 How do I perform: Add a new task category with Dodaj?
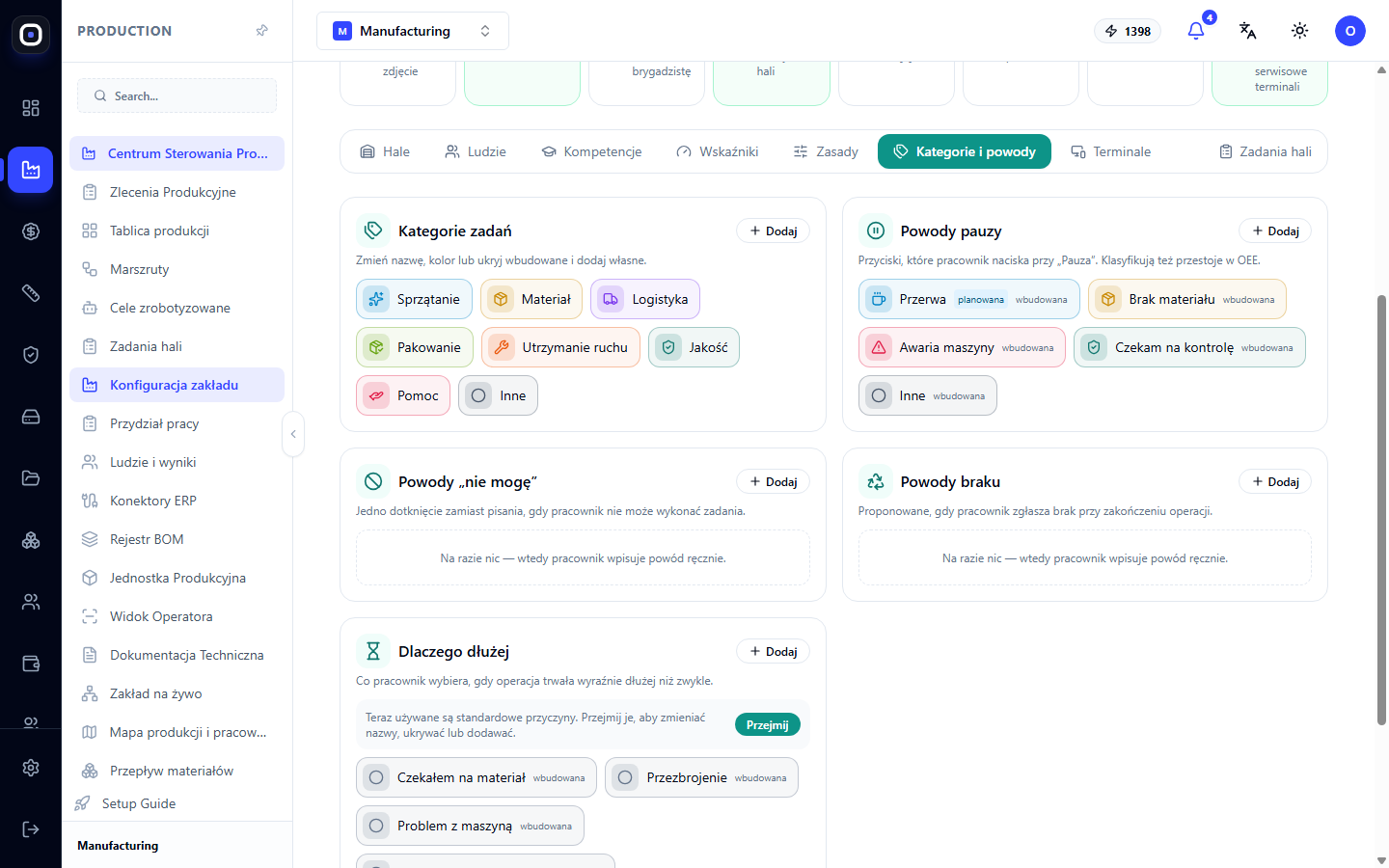[774, 231]
